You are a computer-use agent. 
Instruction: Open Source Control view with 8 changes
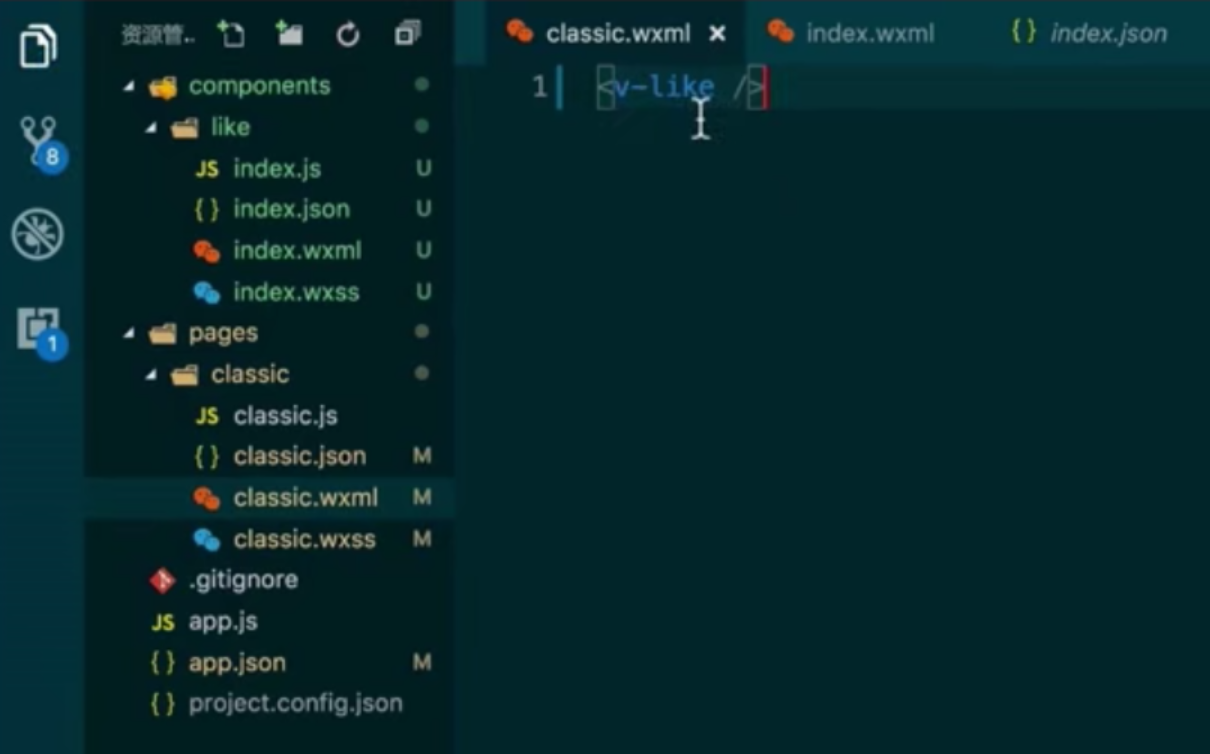pos(40,141)
